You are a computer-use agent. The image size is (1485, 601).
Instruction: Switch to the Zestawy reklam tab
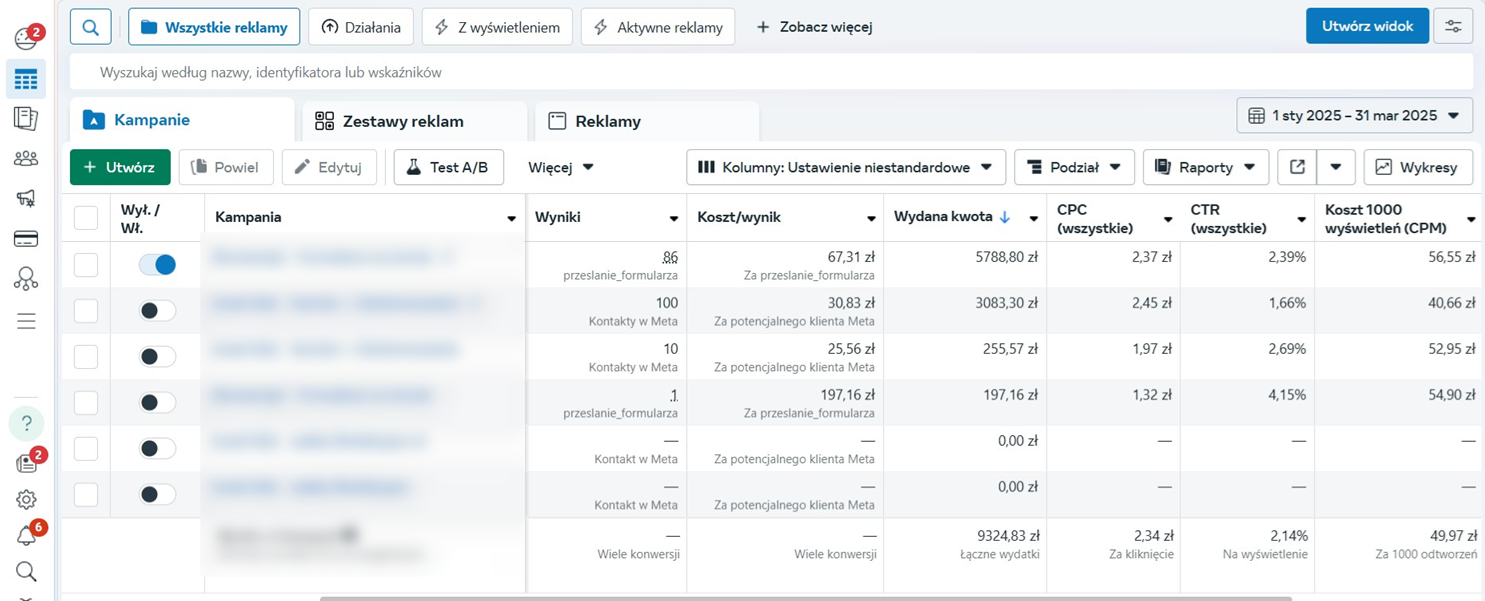[415, 121]
